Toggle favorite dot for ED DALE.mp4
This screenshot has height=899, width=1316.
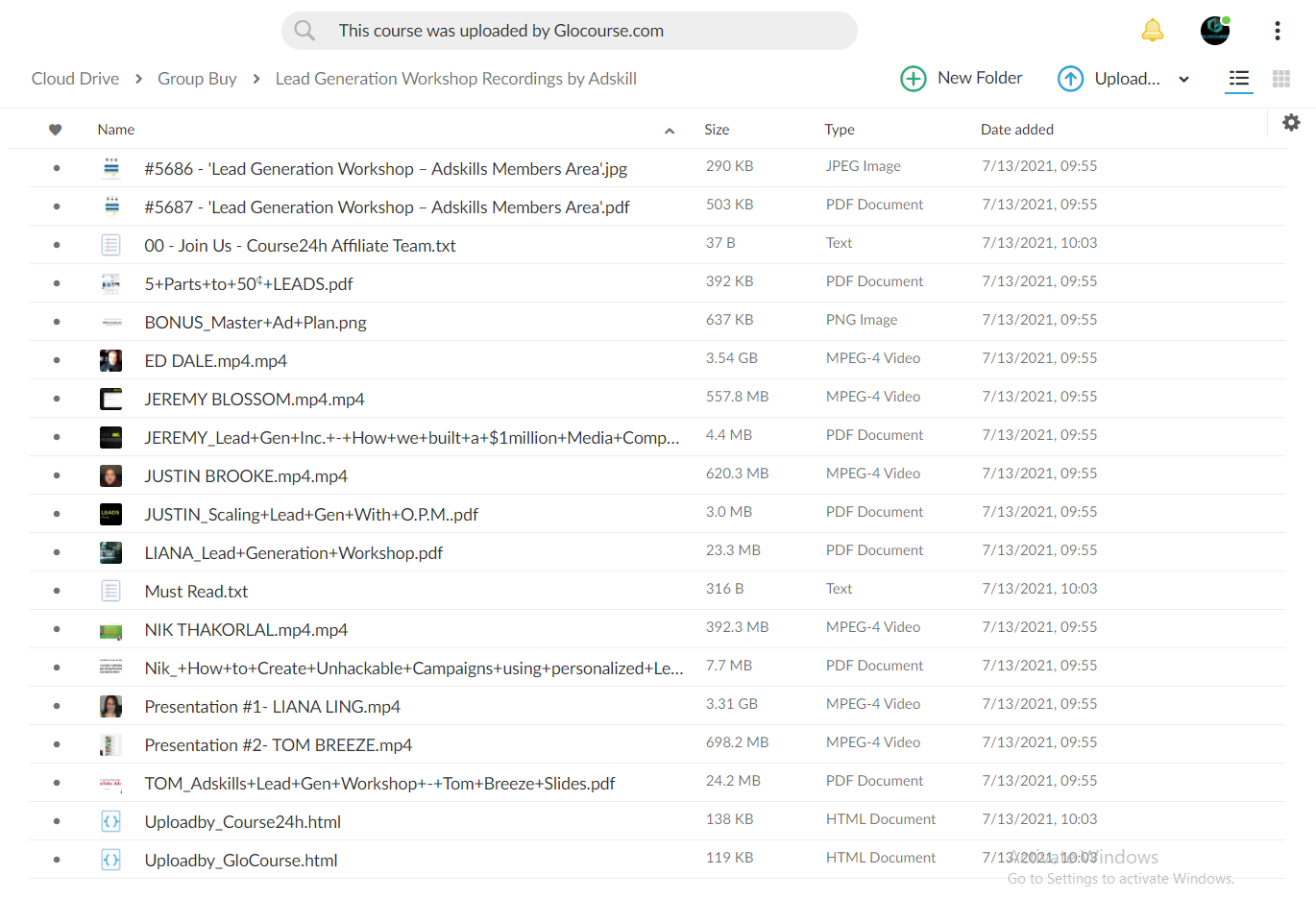point(57,360)
